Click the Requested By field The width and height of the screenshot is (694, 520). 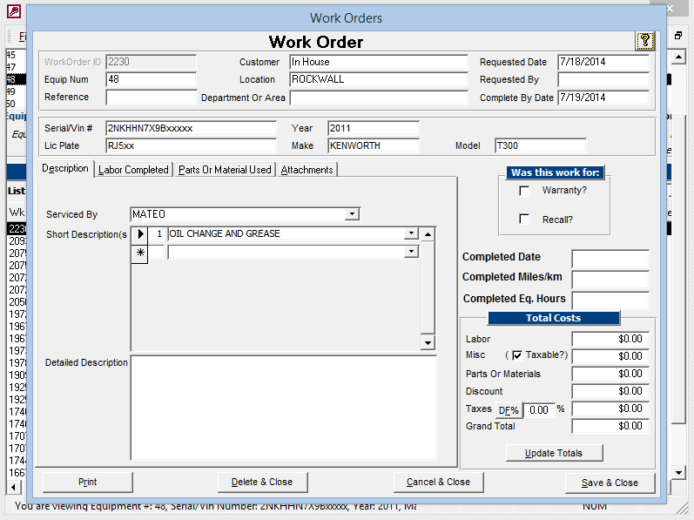[603, 80]
